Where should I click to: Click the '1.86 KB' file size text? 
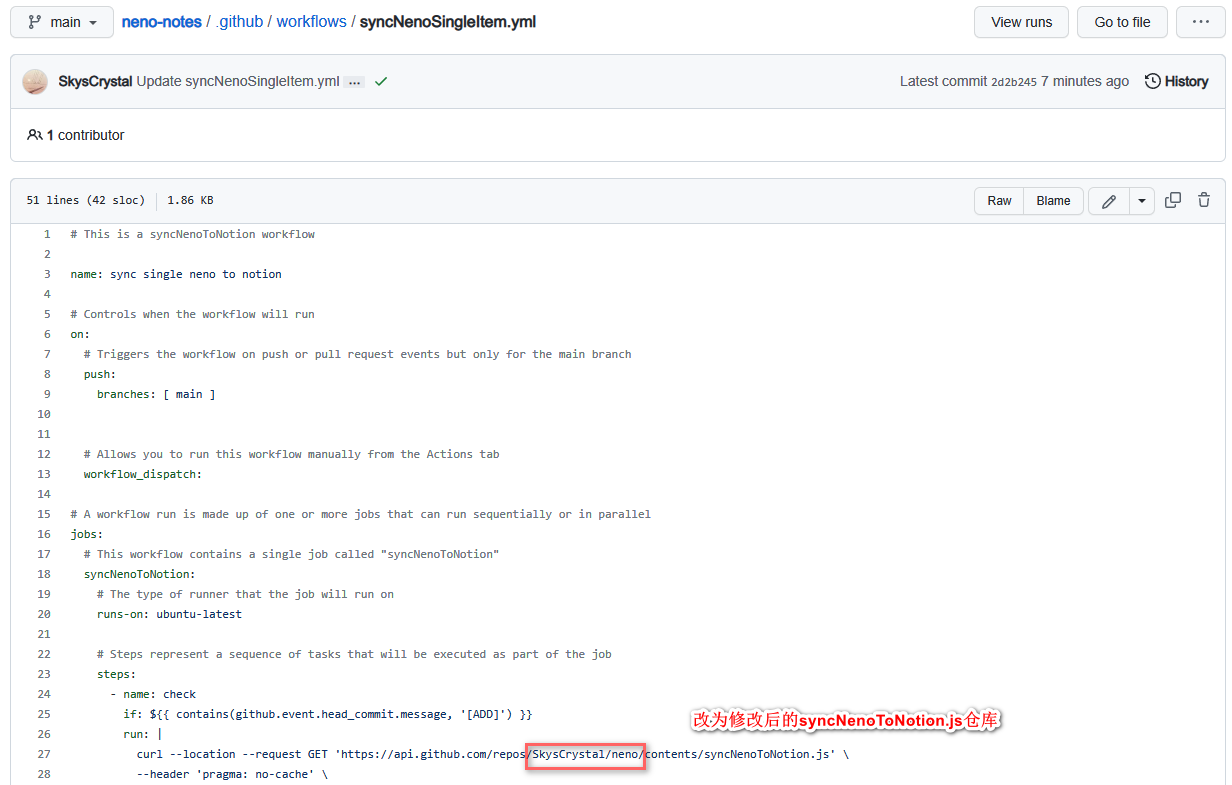(190, 201)
